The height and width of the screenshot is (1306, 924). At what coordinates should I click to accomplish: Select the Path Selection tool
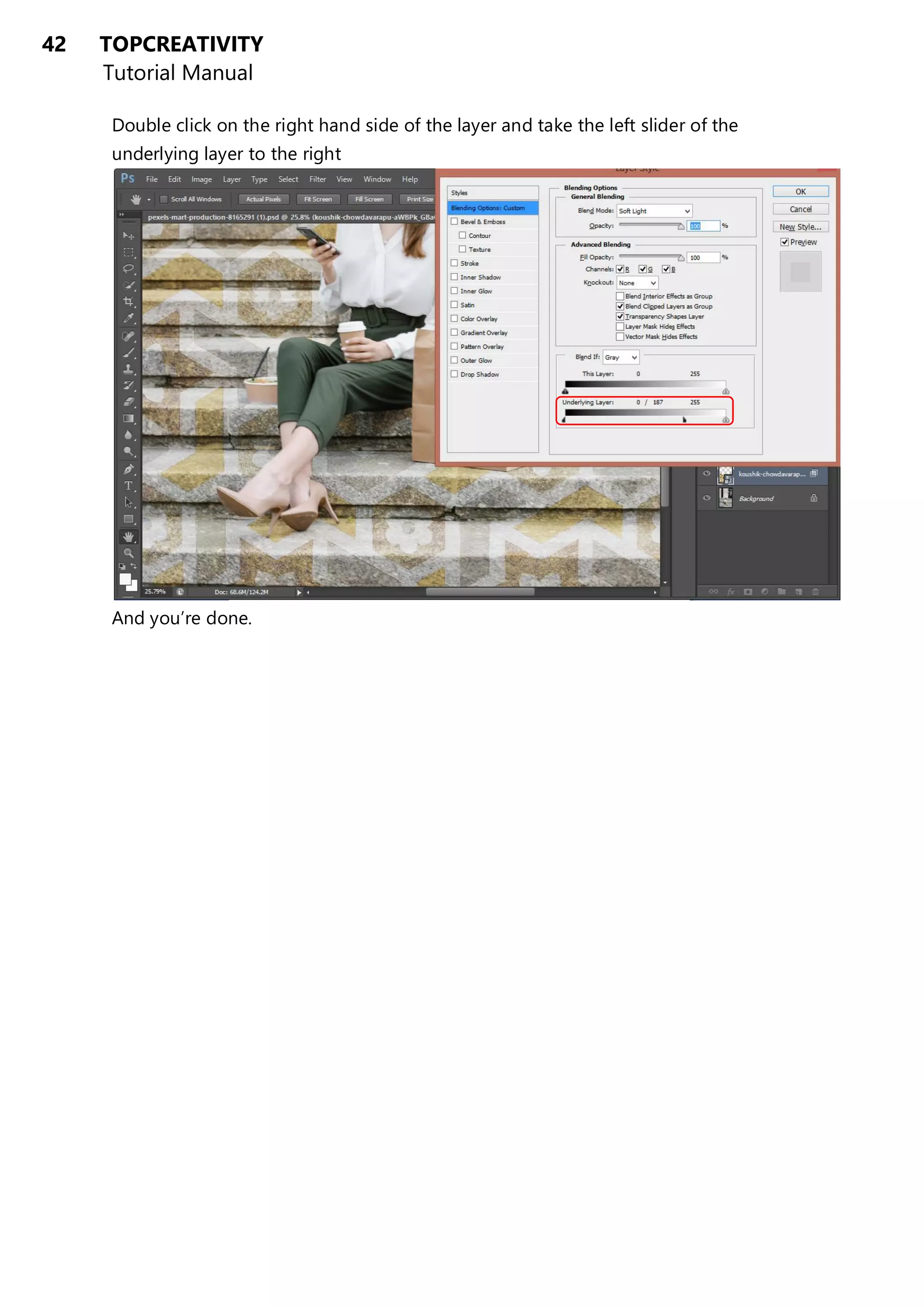tap(129, 502)
